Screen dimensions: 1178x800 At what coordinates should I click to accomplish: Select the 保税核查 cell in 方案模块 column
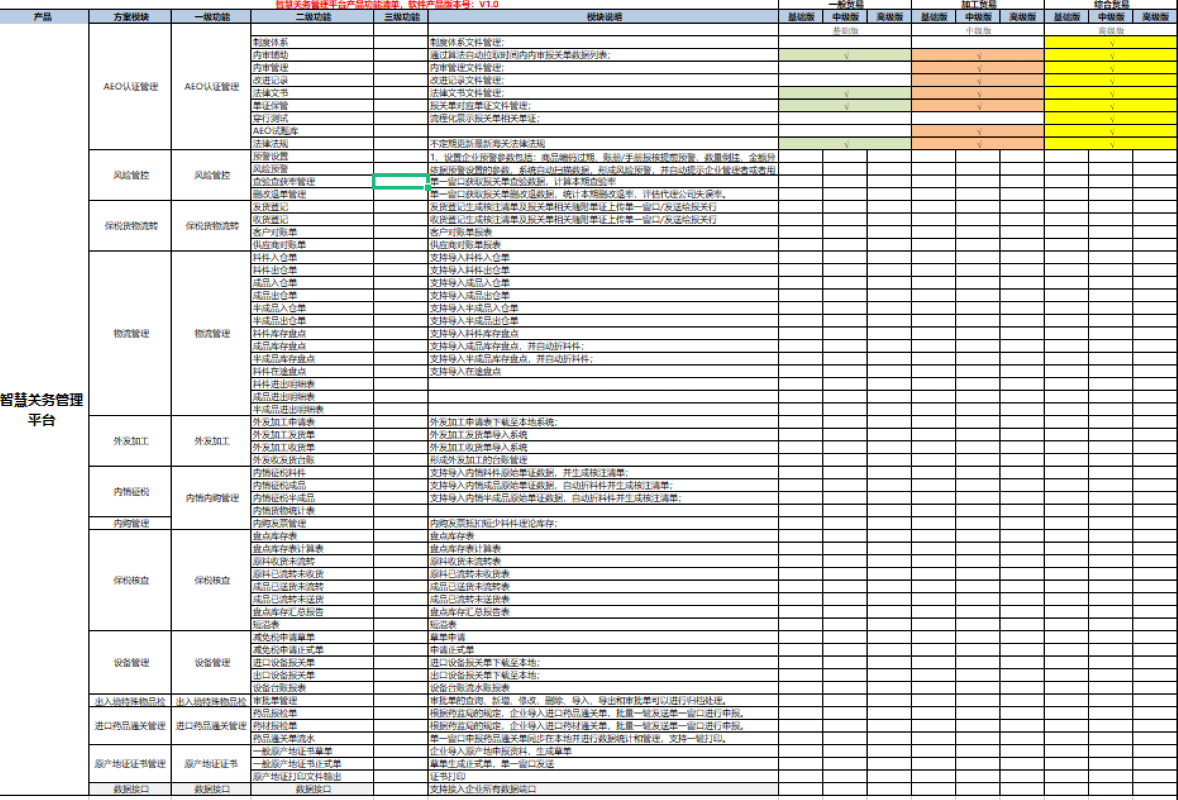[130, 580]
